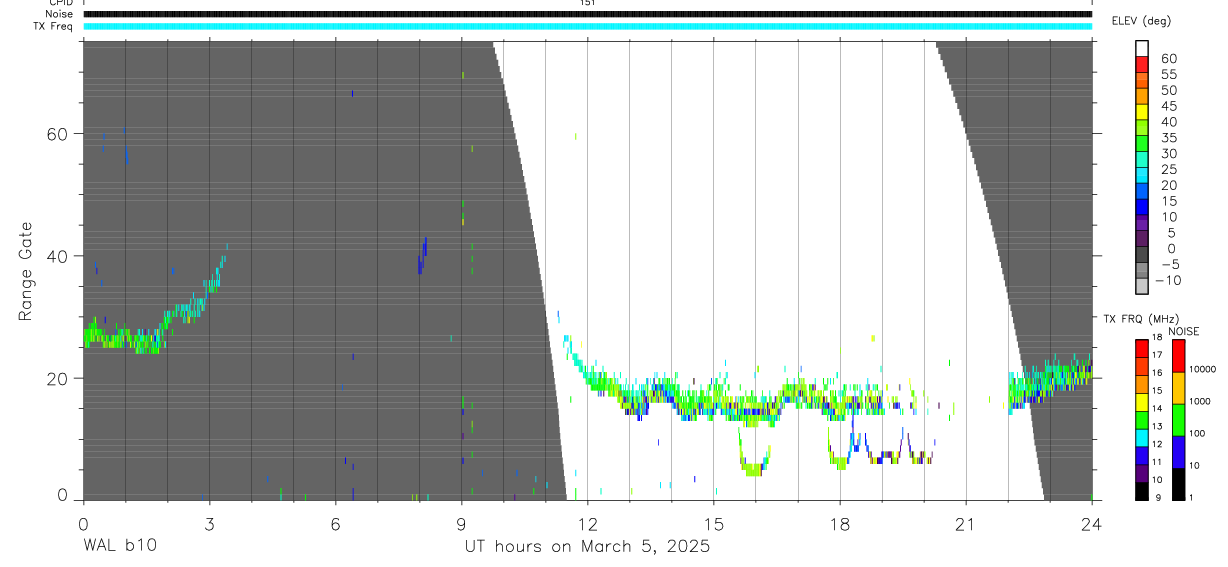Click the '21' tick on the UT hours axis
The width and height of the screenshot is (1228, 567).
coord(965,523)
